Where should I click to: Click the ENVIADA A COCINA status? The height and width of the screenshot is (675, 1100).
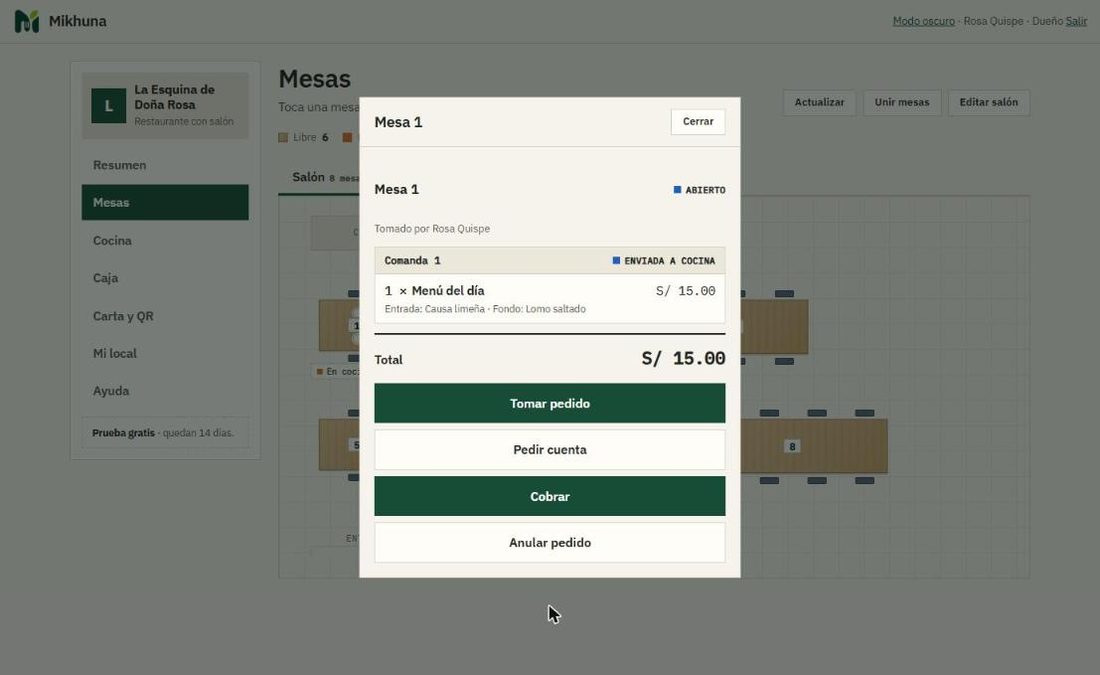(x=664, y=261)
